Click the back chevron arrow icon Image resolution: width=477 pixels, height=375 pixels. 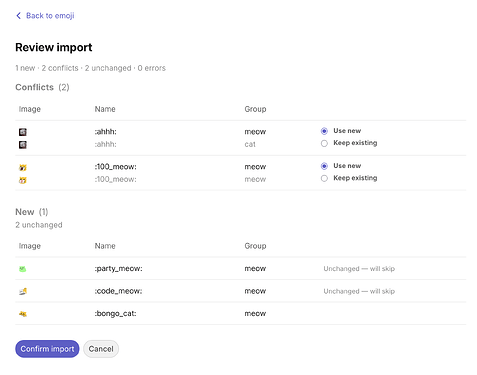19,16
